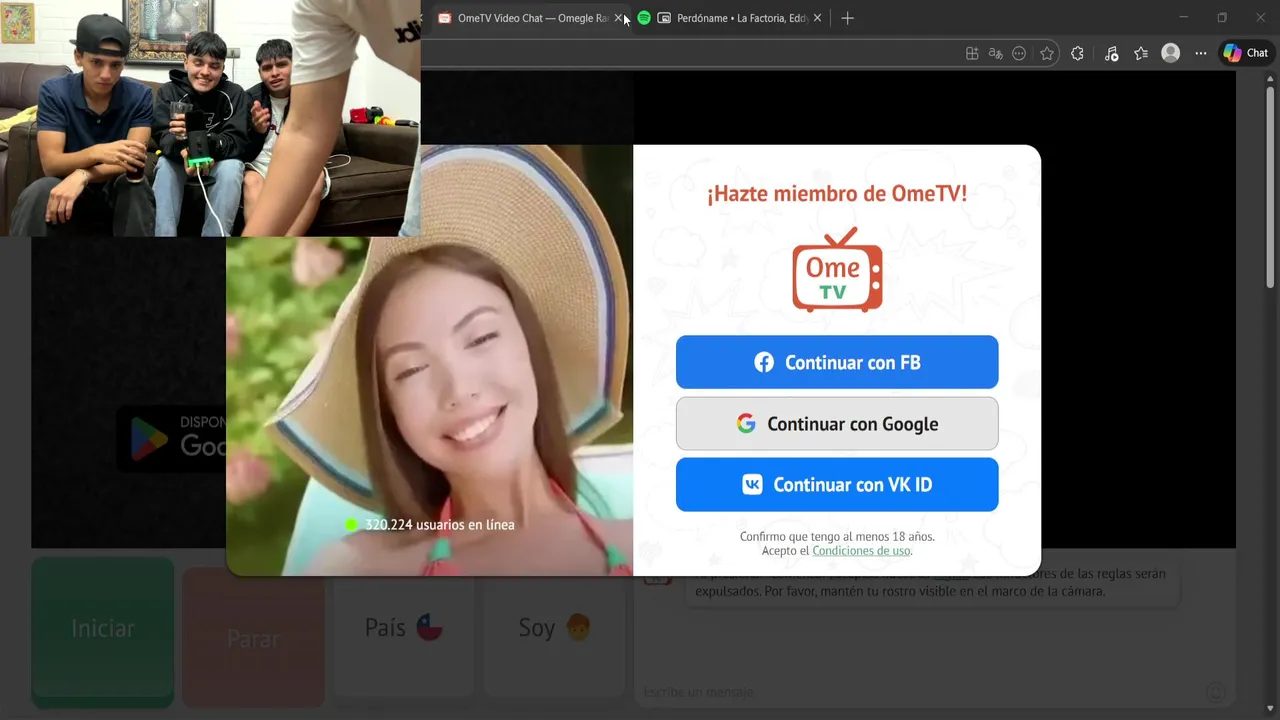Open address bar more options icon
The image size is (1280, 720).
(x=1019, y=54)
